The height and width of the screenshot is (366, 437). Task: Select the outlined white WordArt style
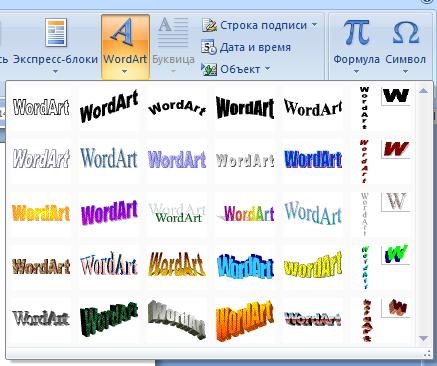41,108
